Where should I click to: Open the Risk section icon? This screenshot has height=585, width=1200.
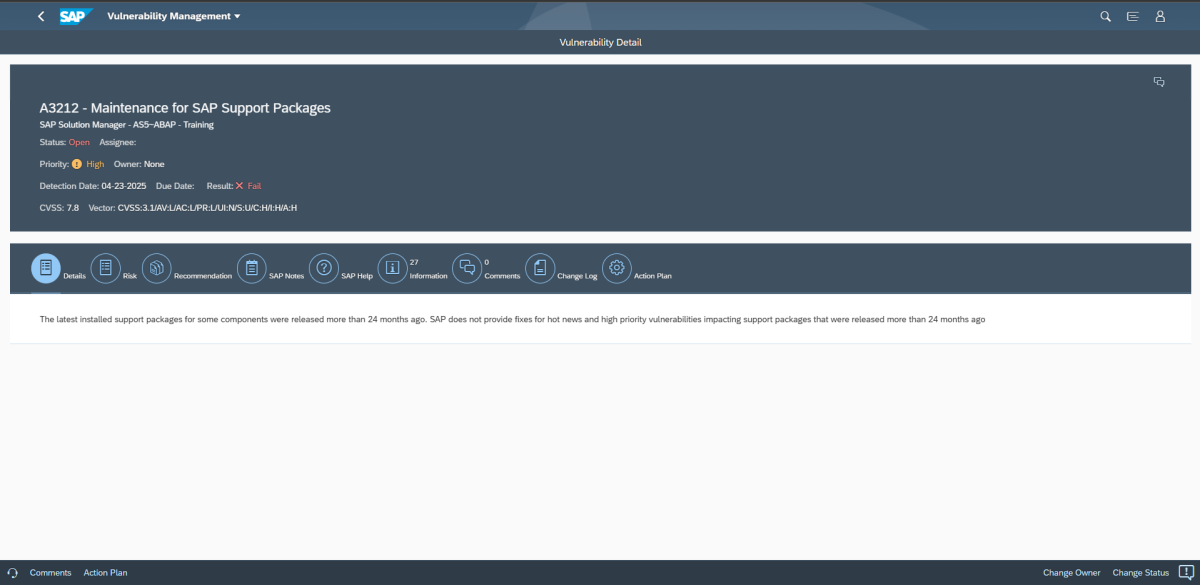click(106, 268)
